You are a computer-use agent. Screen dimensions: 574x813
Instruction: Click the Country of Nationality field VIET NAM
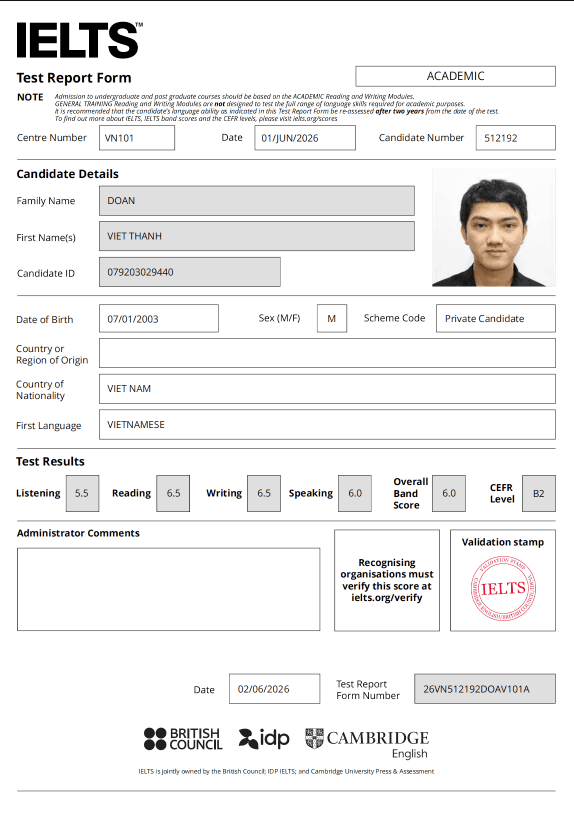[327, 389]
